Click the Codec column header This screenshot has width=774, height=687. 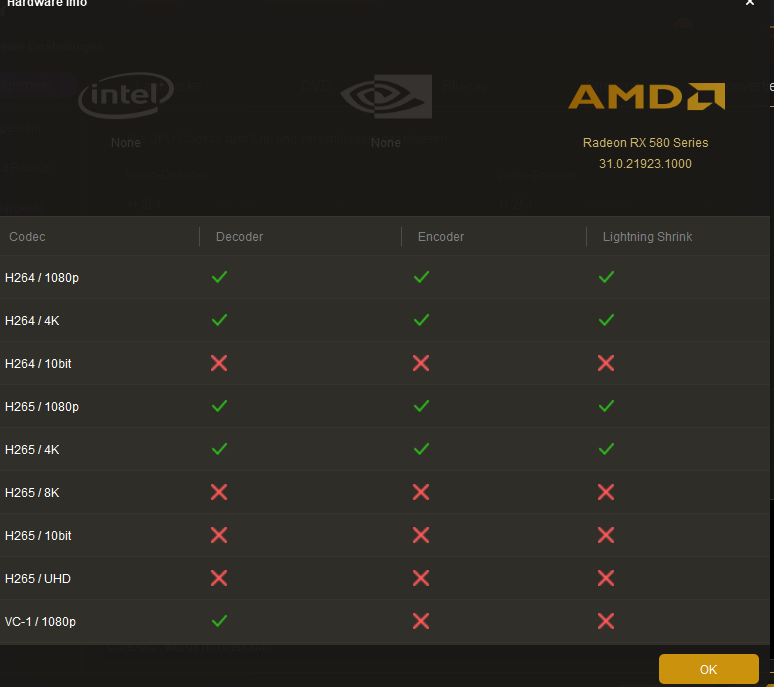28,237
